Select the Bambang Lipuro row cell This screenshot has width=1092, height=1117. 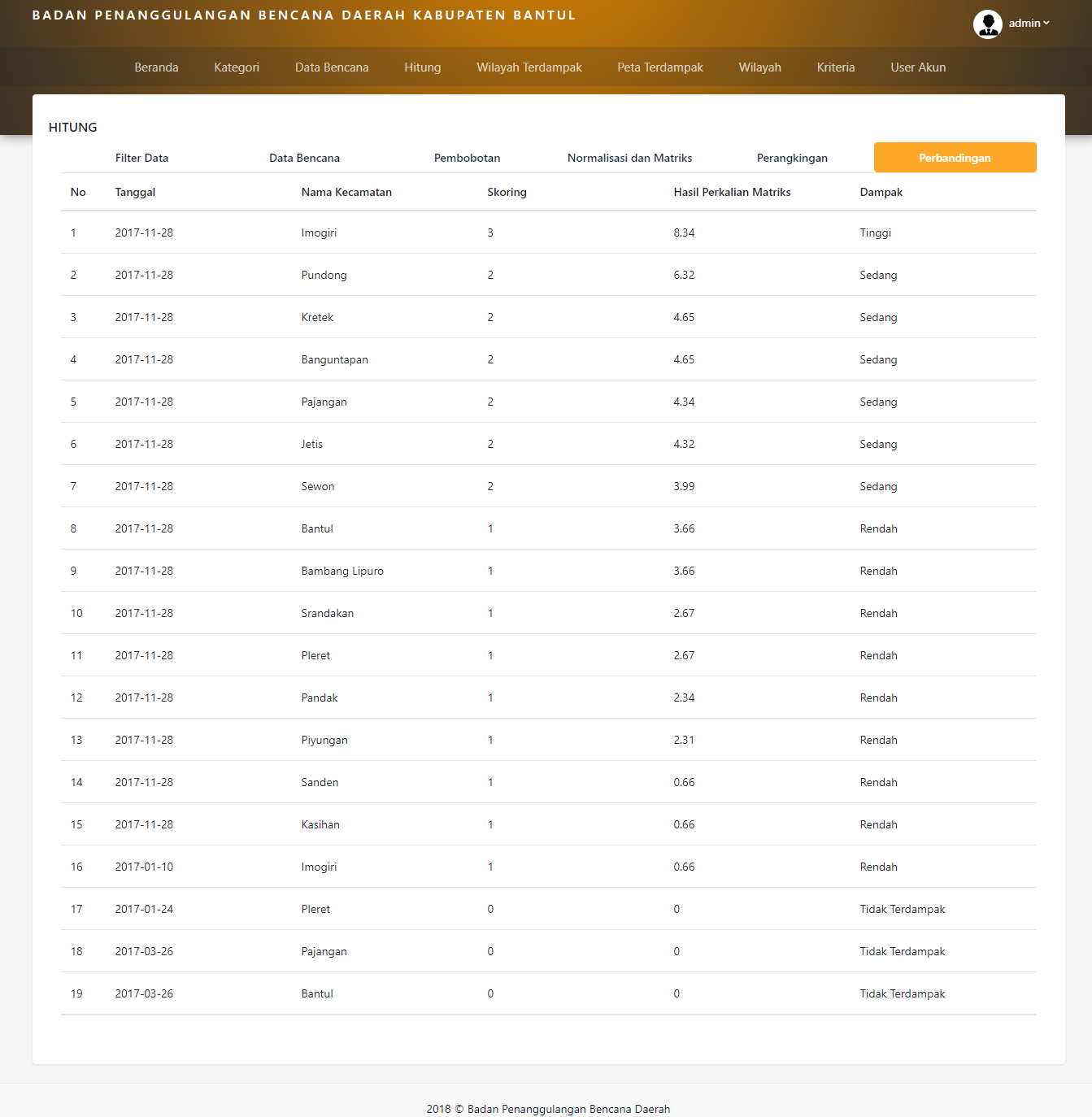(342, 572)
